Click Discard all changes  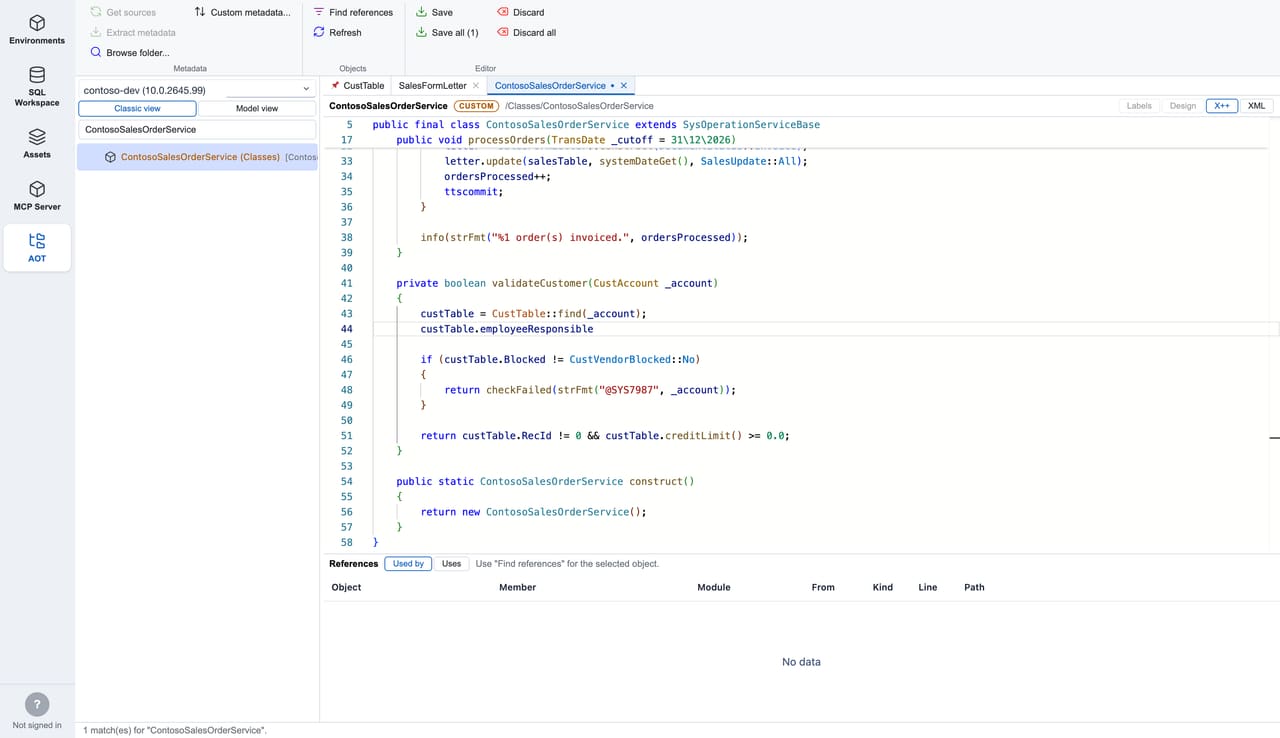(x=527, y=32)
